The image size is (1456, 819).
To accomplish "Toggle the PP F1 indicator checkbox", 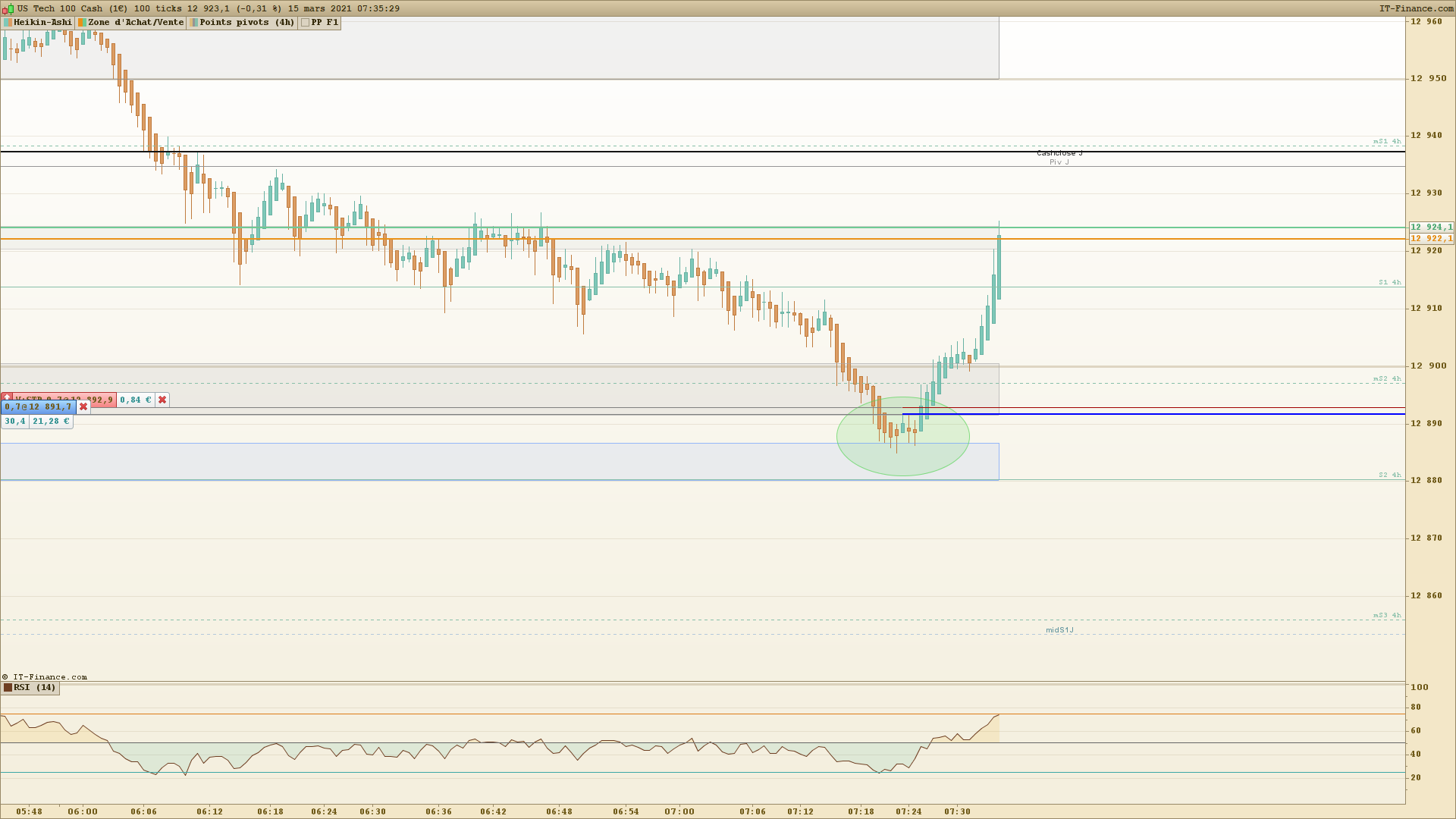I will [x=305, y=23].
